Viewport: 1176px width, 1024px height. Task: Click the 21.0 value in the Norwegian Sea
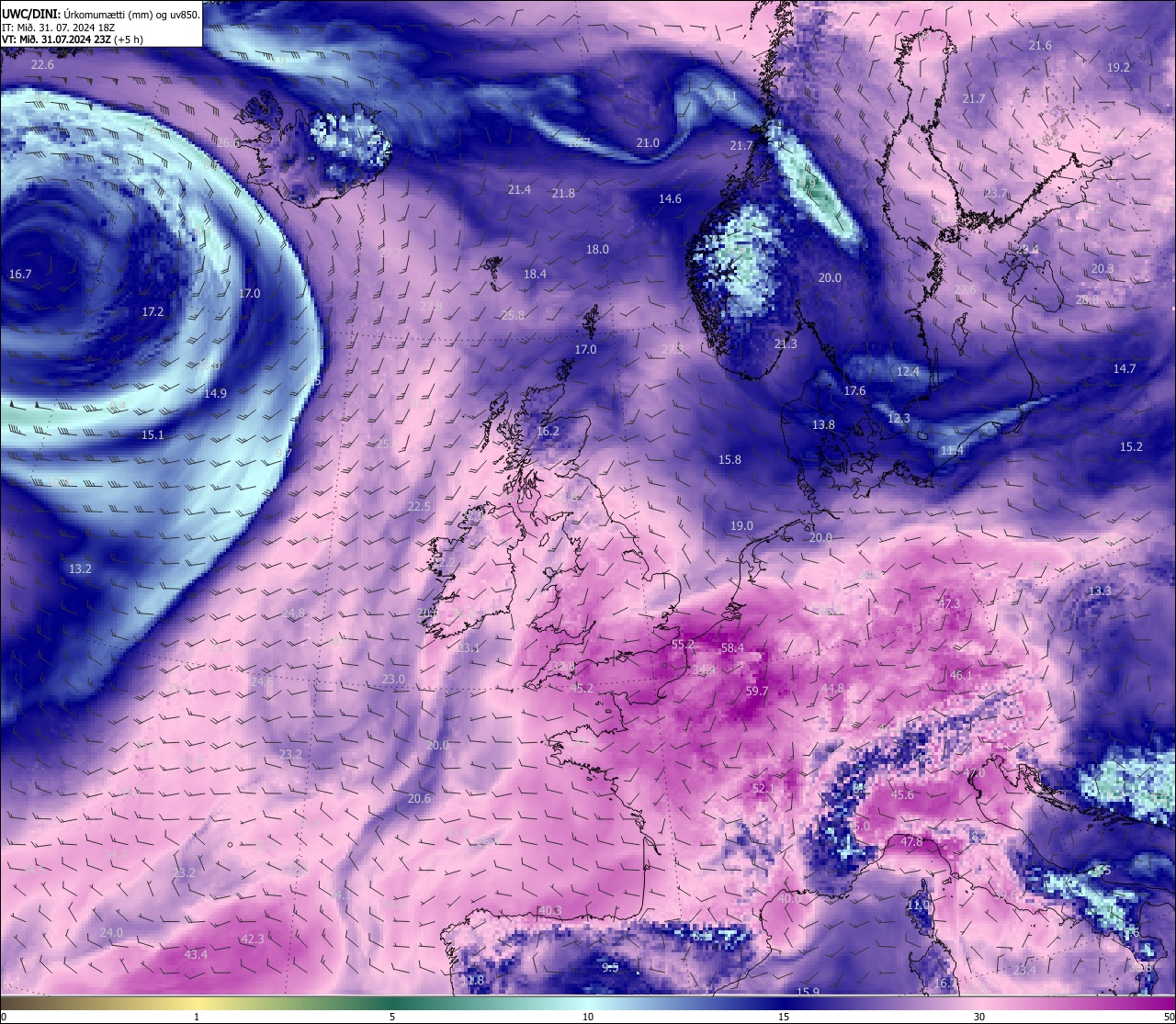[x=648, y=143]
